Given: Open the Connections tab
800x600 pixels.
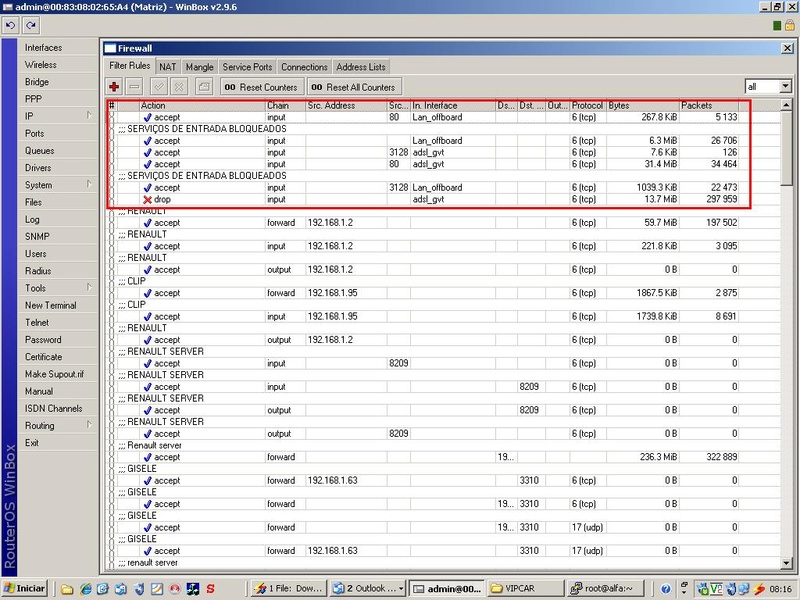Looking at the screenshot, I should 304,67.
